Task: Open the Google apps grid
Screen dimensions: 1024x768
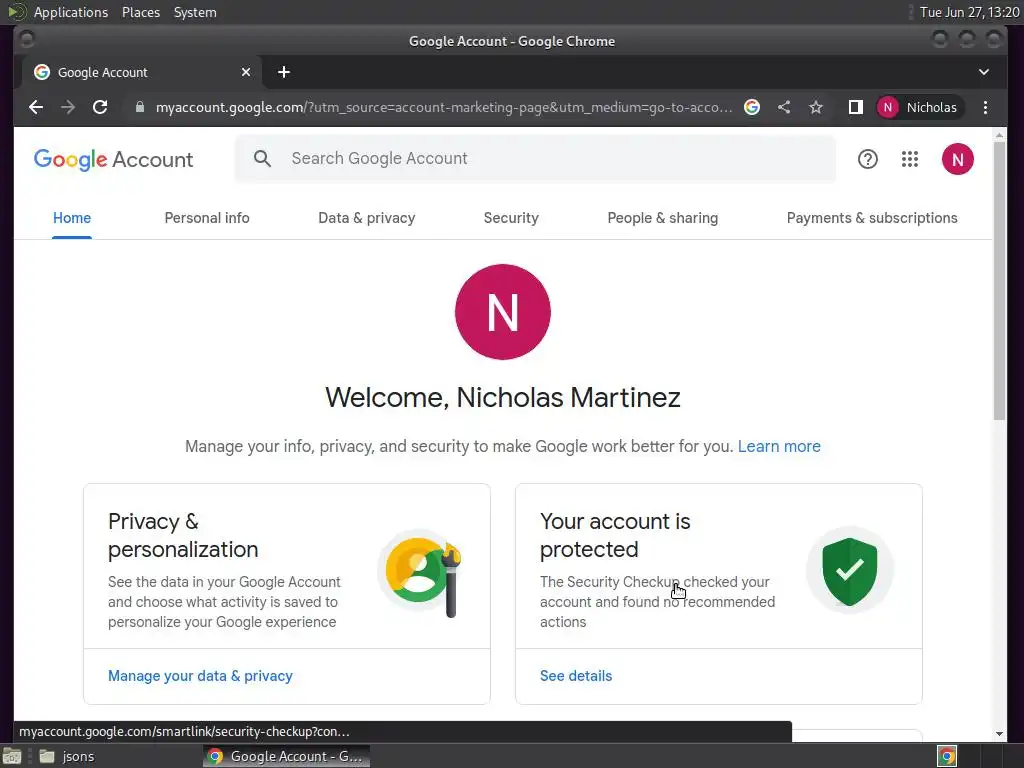Action: coord(910,159)
